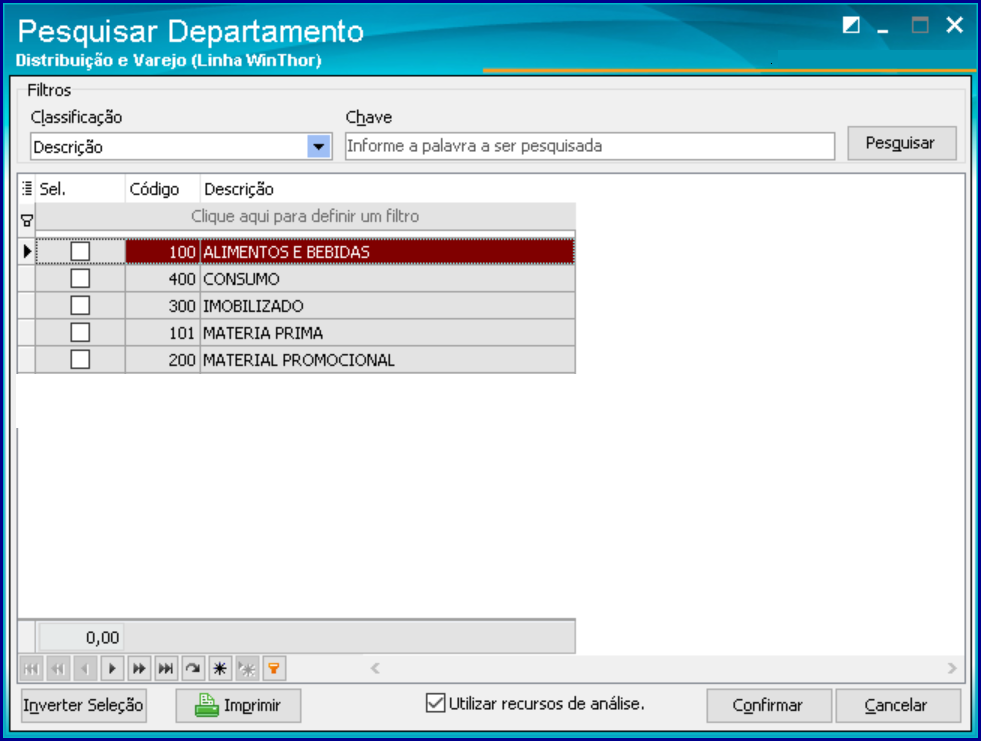
Task: Click the Inverter Seleção button
Action: pyautogui.click(x=83, y=705)
